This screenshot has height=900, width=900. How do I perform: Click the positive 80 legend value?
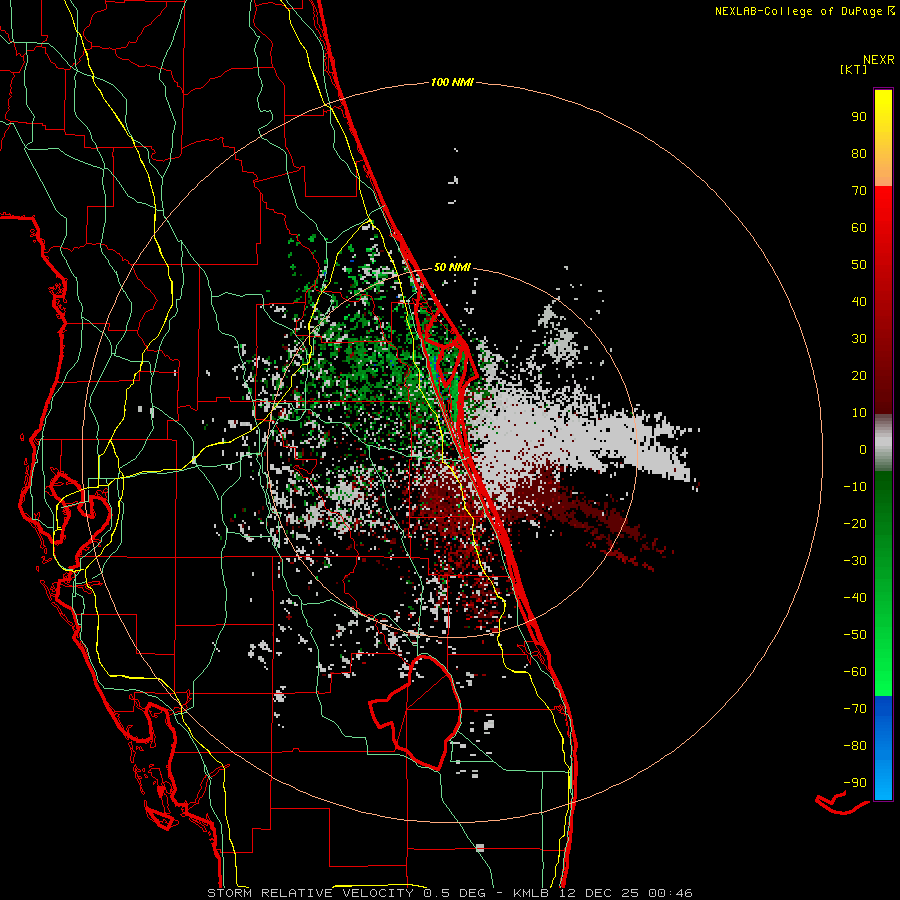[x=859, y=153]
